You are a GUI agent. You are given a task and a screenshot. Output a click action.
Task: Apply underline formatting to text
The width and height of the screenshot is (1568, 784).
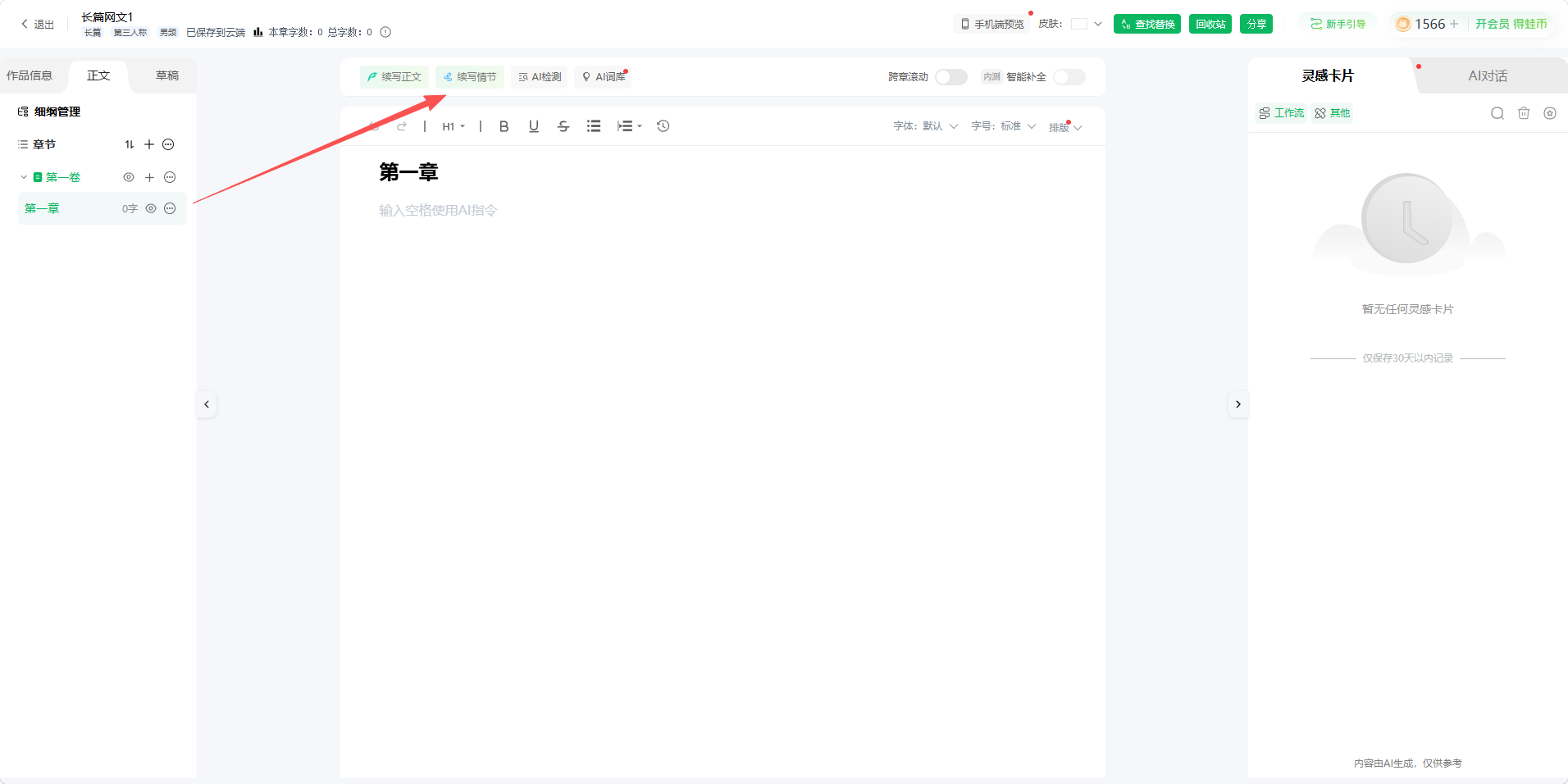click(534, 126)
